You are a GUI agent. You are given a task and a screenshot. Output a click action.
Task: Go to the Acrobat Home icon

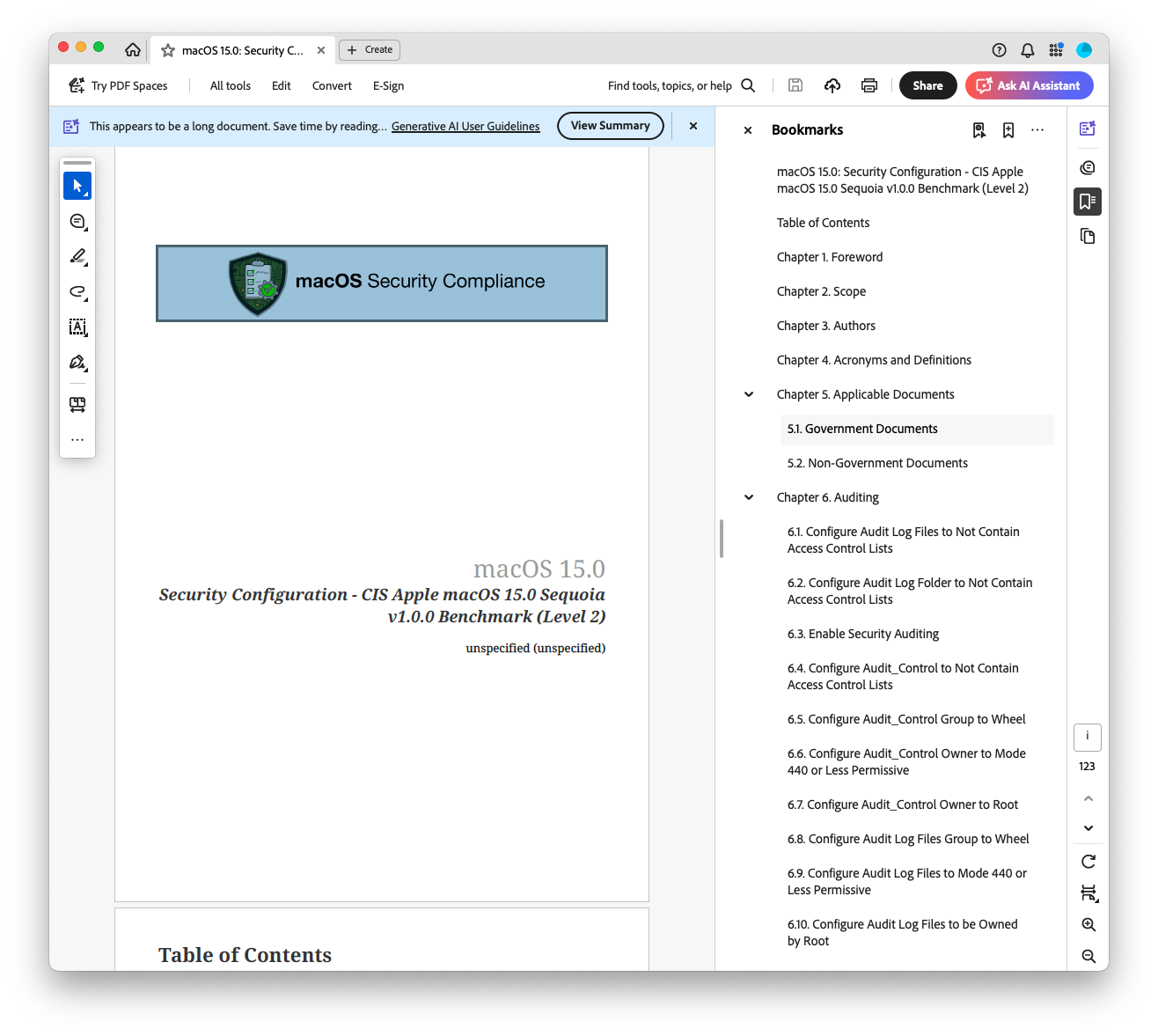[x=133, y=50]
